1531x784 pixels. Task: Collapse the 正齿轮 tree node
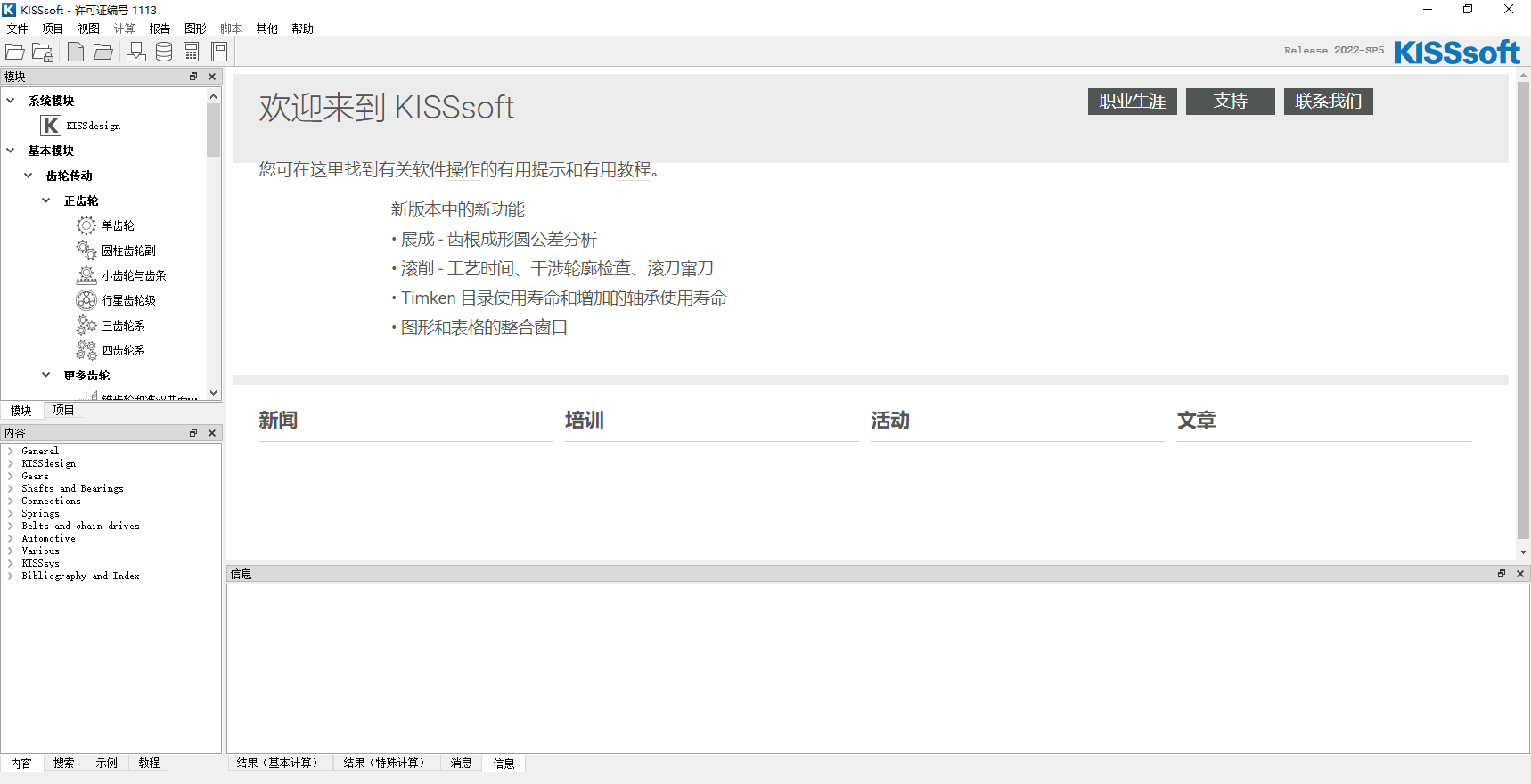[46, 200]
